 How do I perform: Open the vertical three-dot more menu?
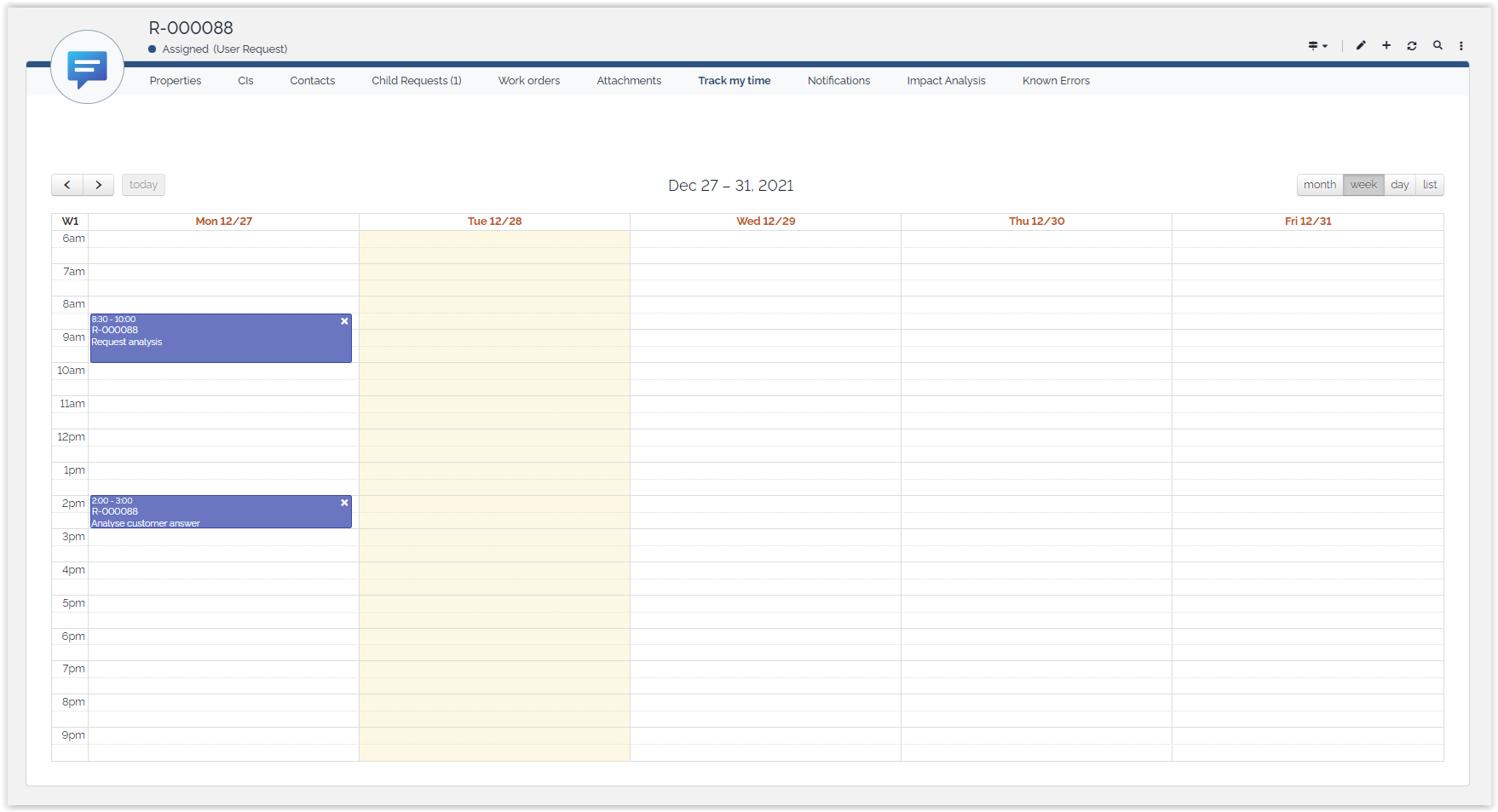(1461, 46)
